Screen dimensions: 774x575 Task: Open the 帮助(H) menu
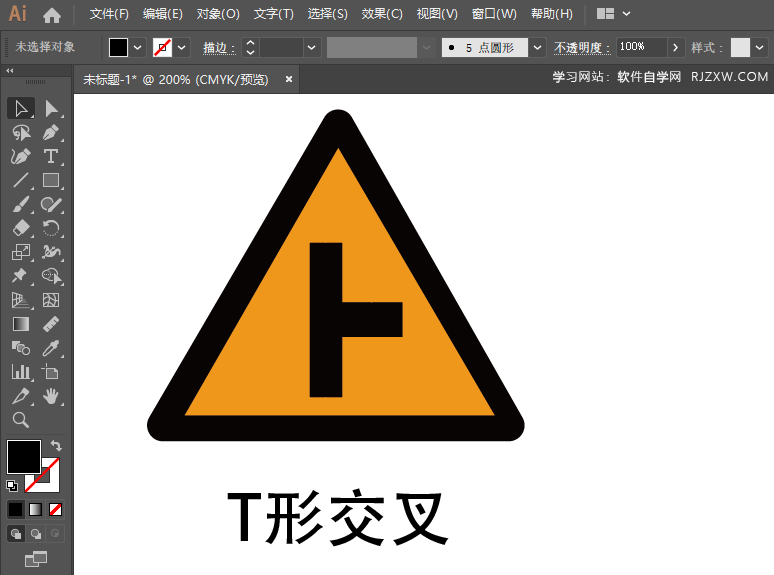tap(551, 14)
